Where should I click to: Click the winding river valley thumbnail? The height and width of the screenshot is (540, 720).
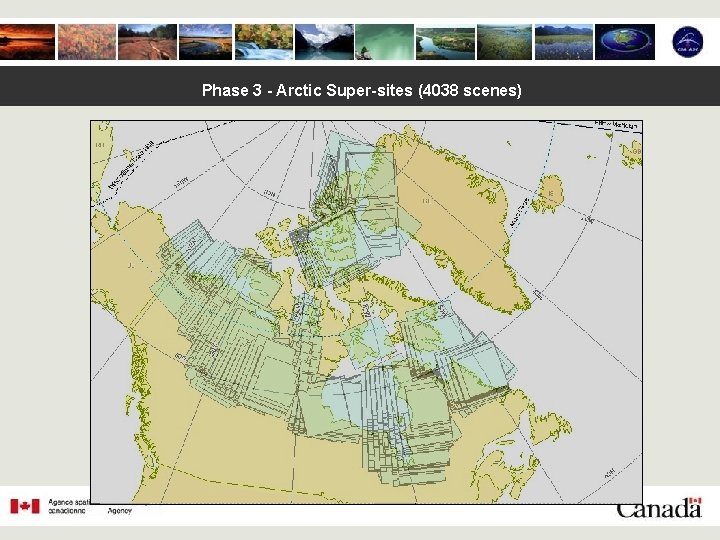point(445,43)
